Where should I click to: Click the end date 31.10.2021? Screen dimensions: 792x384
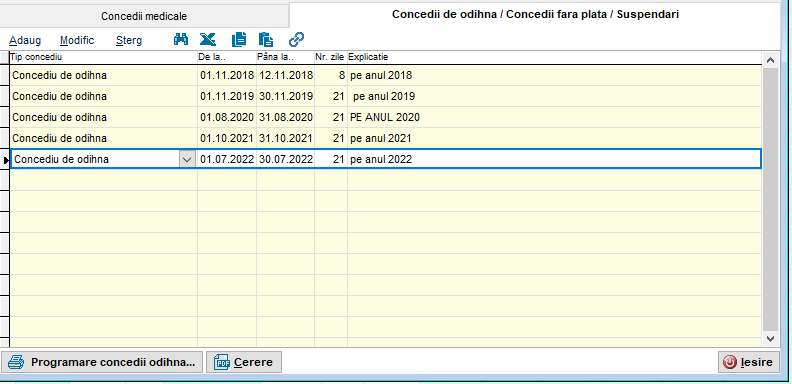coord(286,138)
